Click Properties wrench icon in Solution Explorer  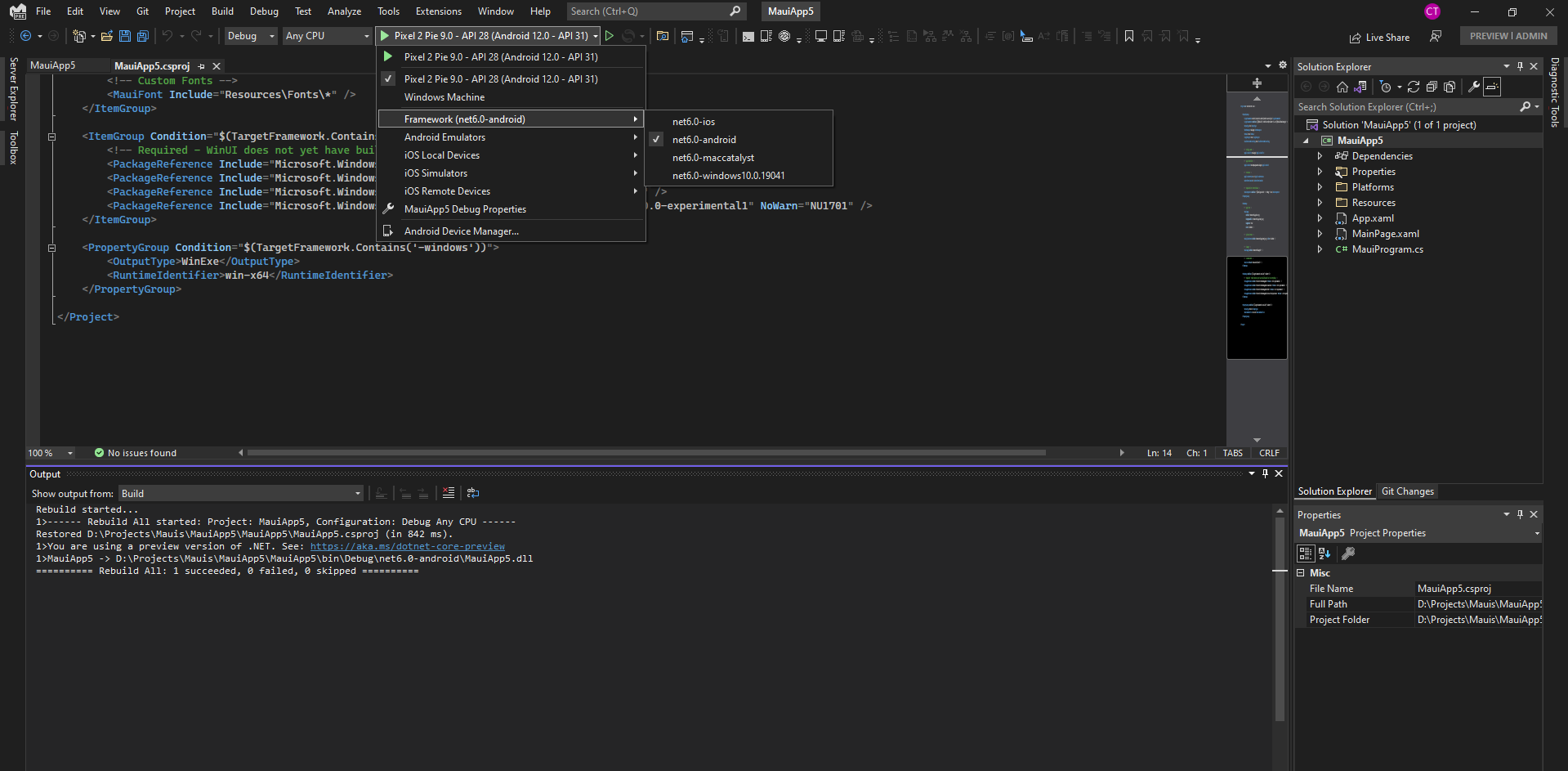1474,87
